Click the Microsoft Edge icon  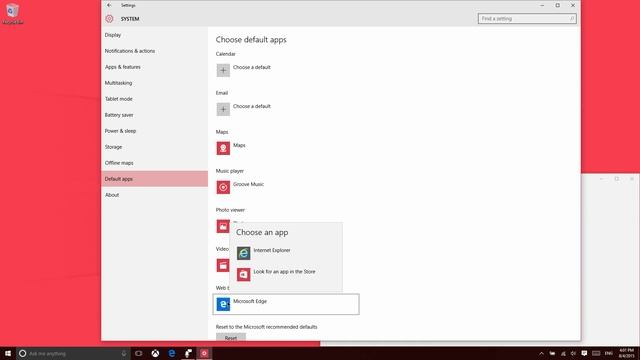point(223,304)
